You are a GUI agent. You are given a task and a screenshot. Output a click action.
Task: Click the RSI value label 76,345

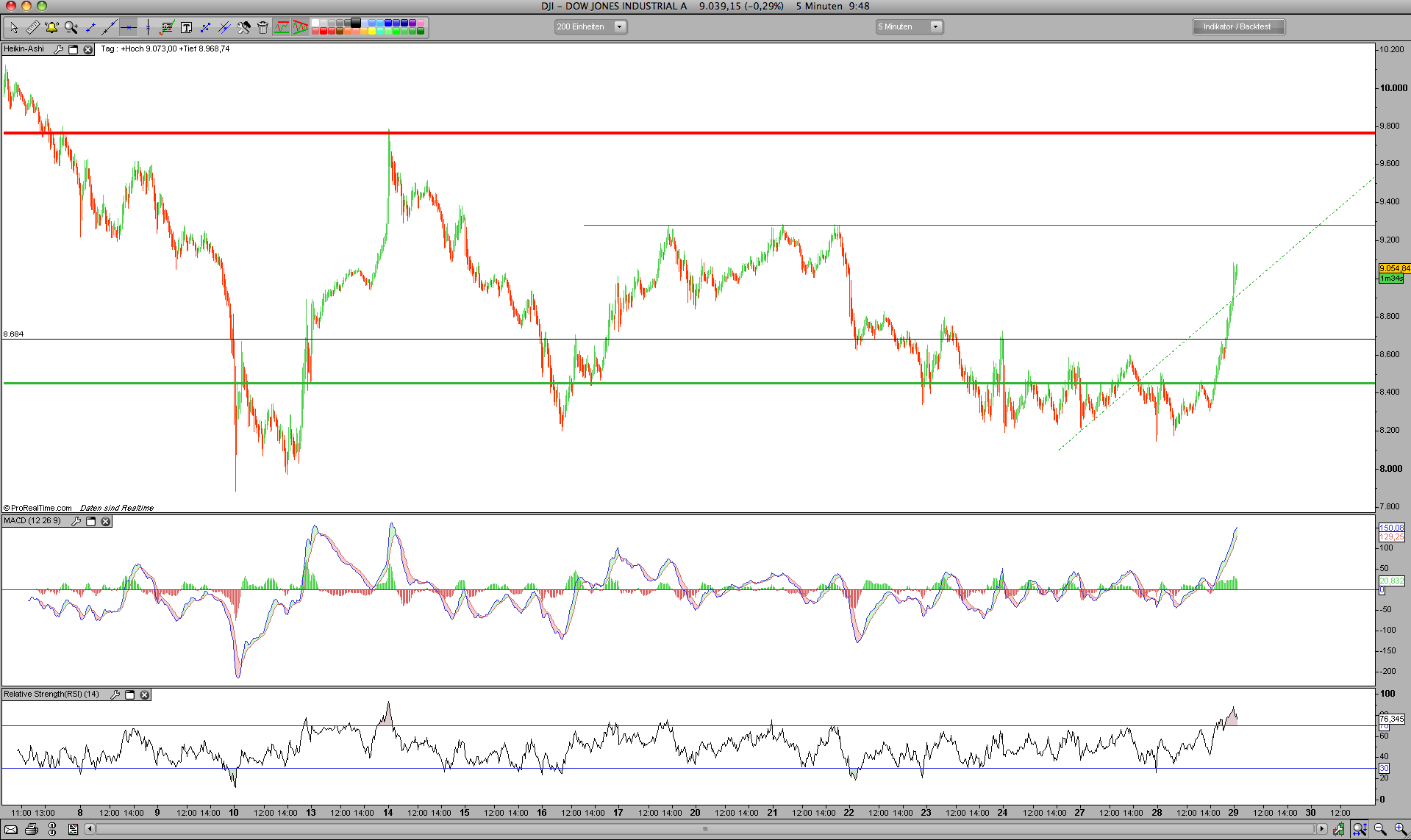1391,719
